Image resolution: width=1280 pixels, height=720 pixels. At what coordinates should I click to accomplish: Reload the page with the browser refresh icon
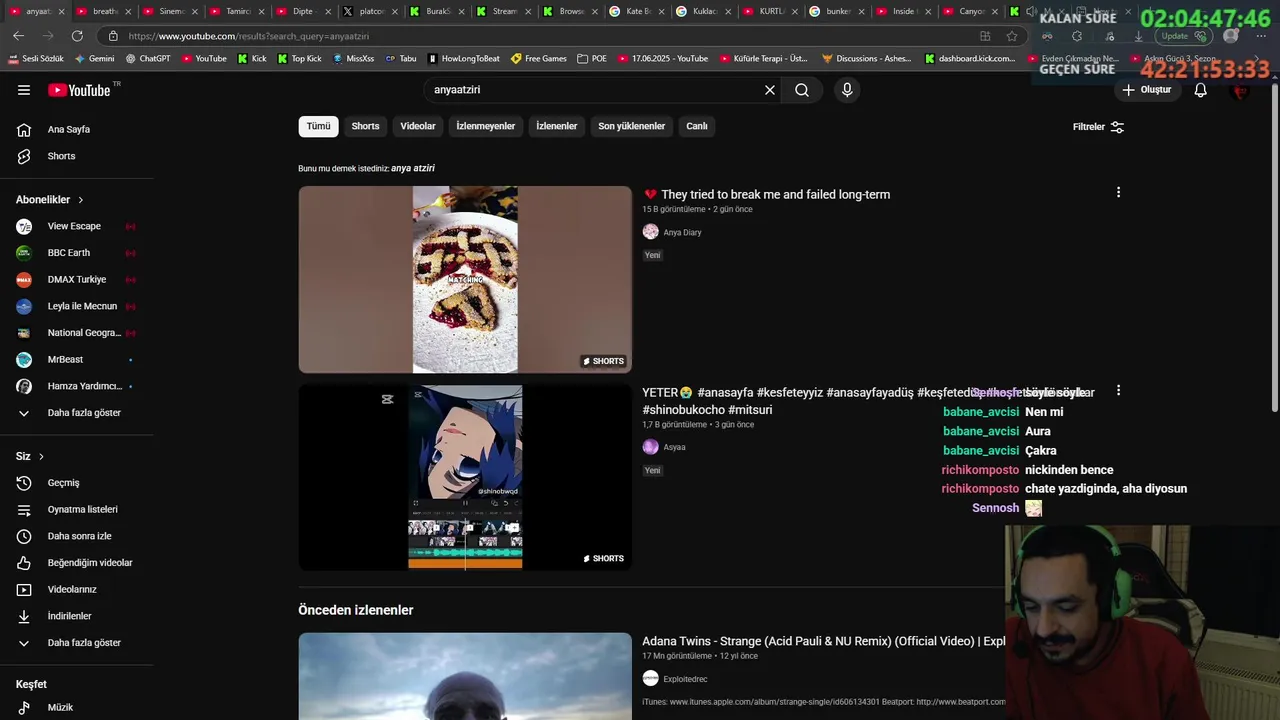[x=77, y=36]
